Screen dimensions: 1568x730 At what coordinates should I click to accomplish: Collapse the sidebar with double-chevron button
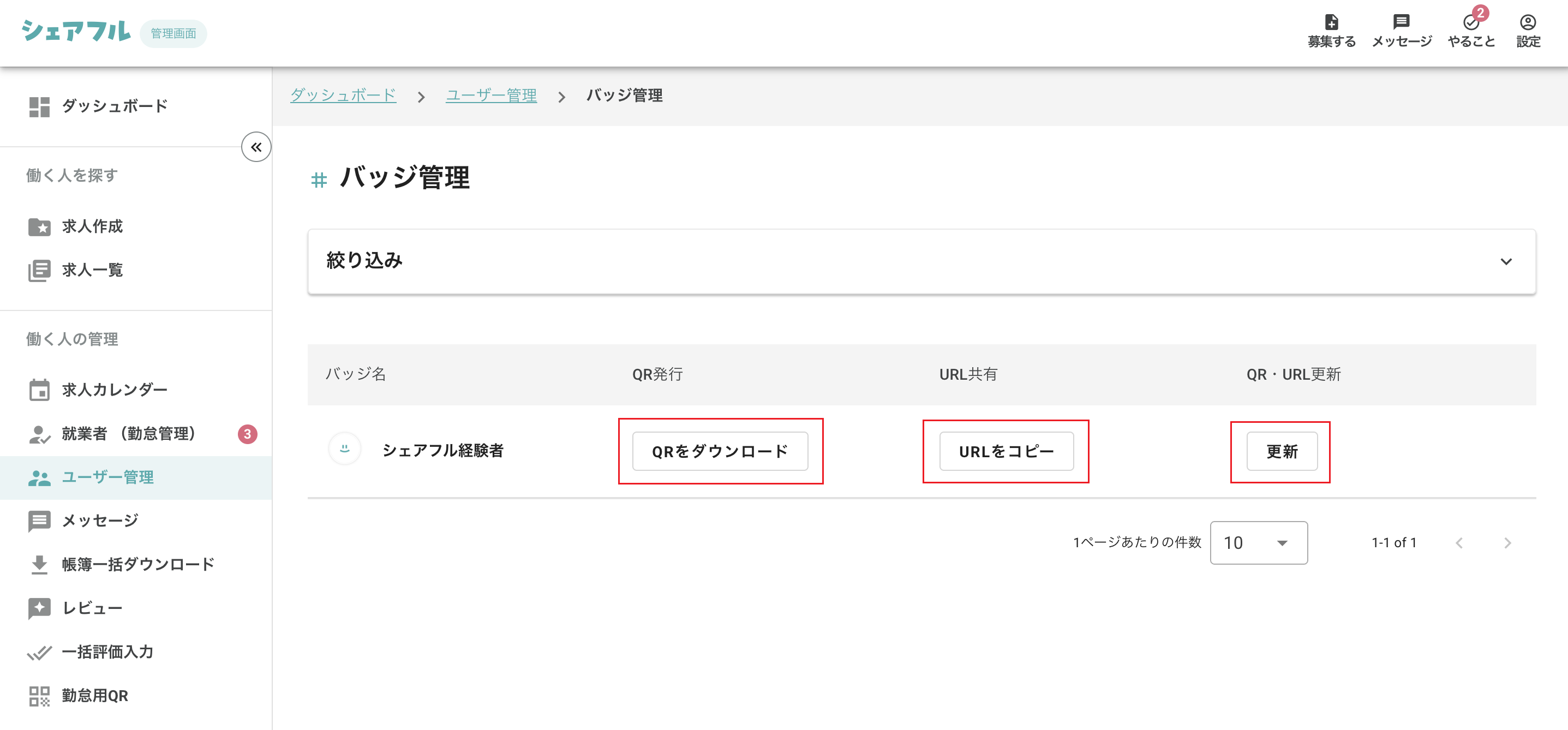coord(256,147)
